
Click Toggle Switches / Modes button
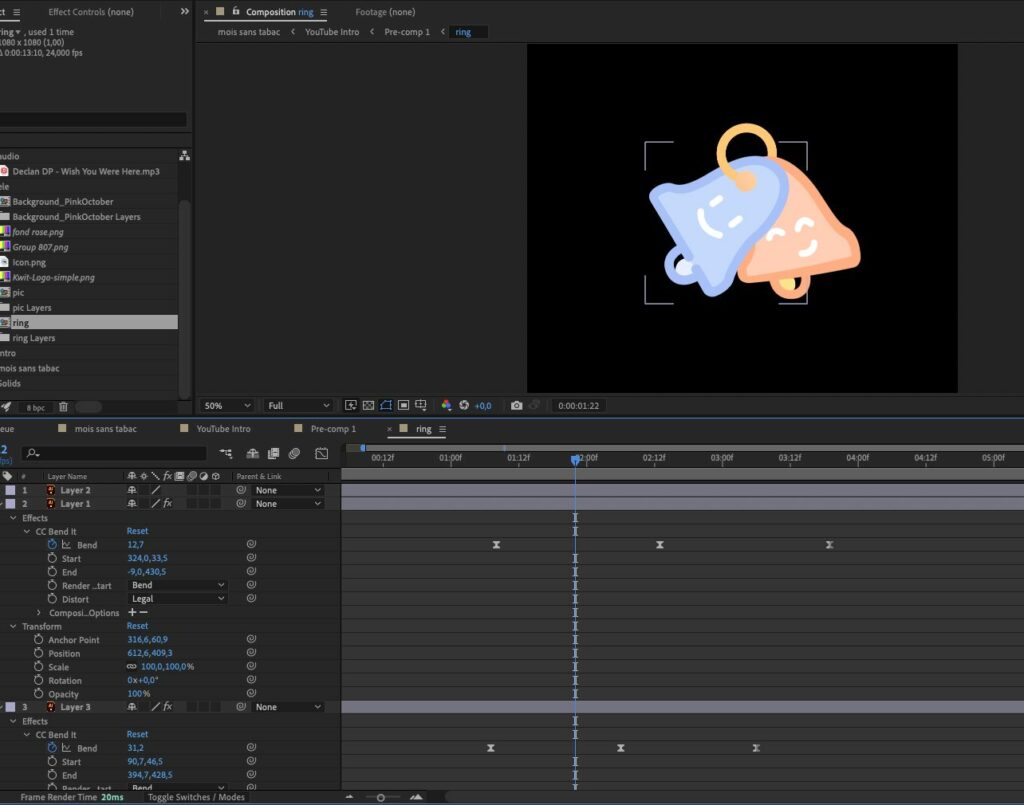coord(196,797)
